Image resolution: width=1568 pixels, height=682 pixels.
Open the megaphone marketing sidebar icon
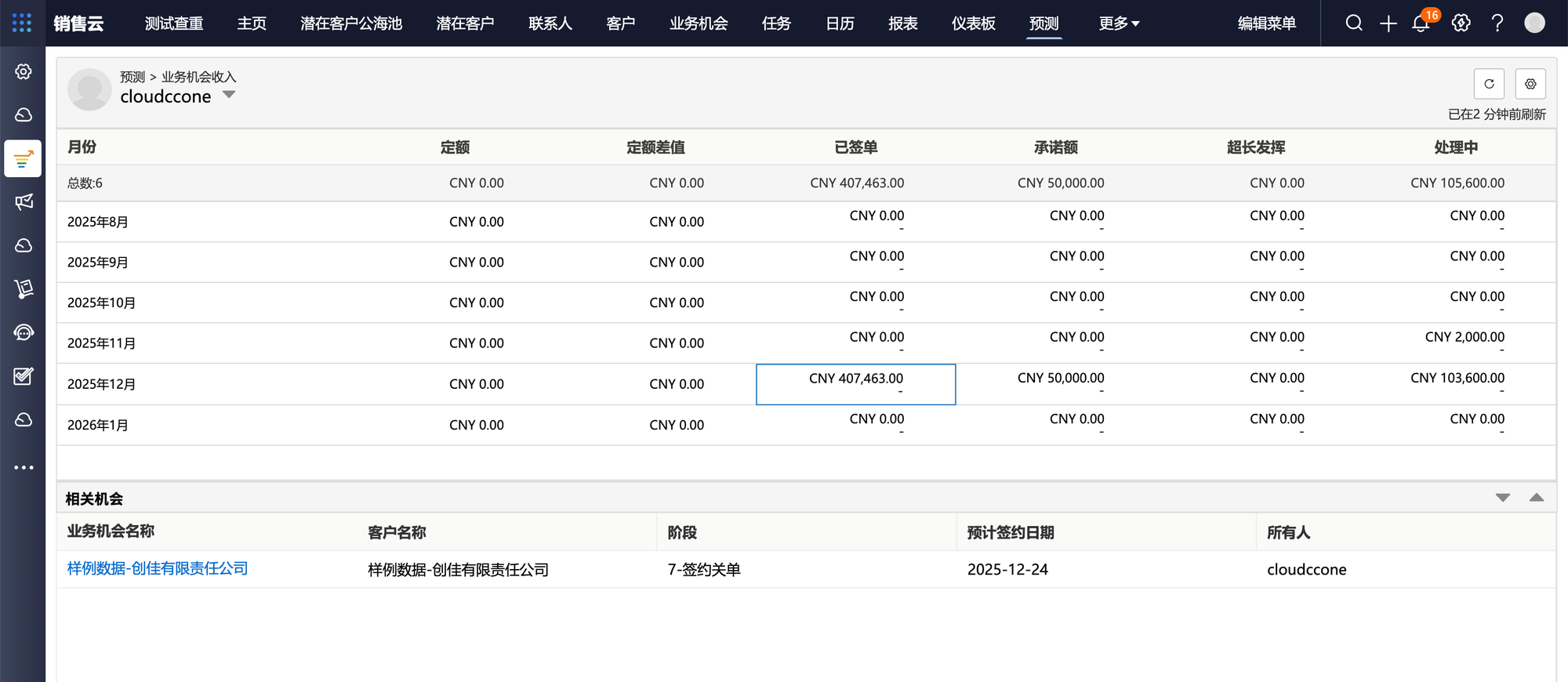tap(24, 202)
